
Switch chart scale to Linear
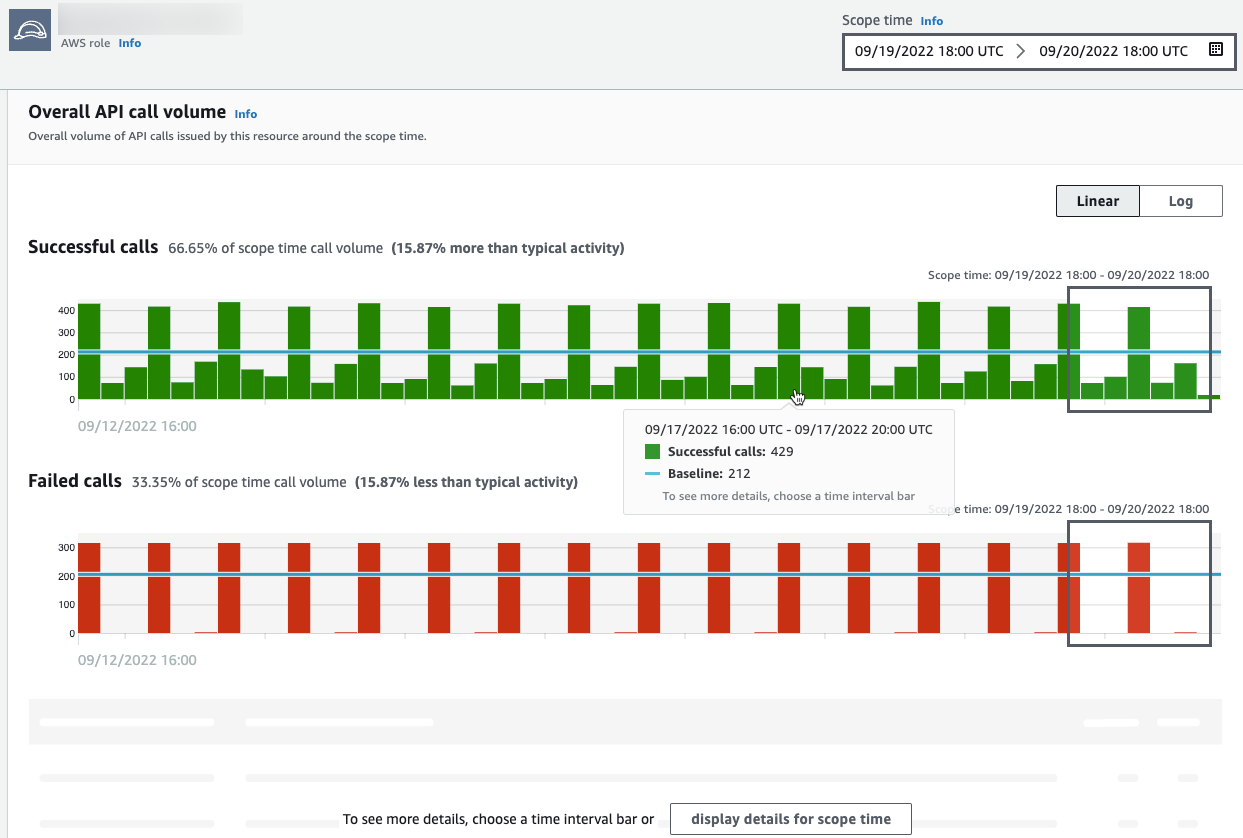point(1097,201)
